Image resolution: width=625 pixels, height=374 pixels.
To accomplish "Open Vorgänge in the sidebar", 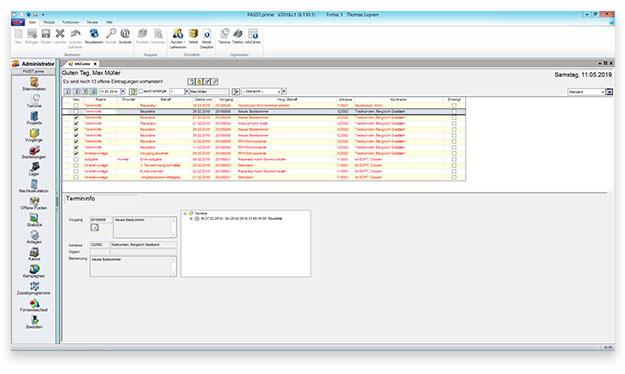I will pos(34,136).
